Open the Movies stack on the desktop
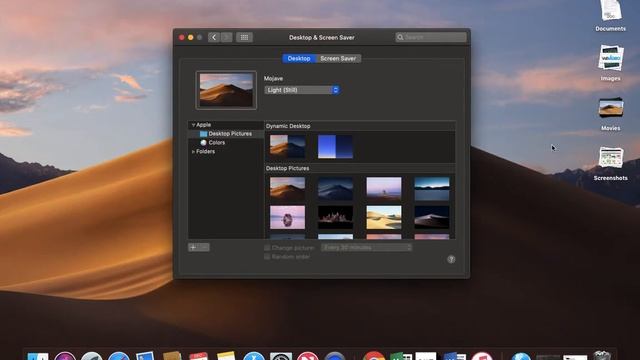 [611, 113]
